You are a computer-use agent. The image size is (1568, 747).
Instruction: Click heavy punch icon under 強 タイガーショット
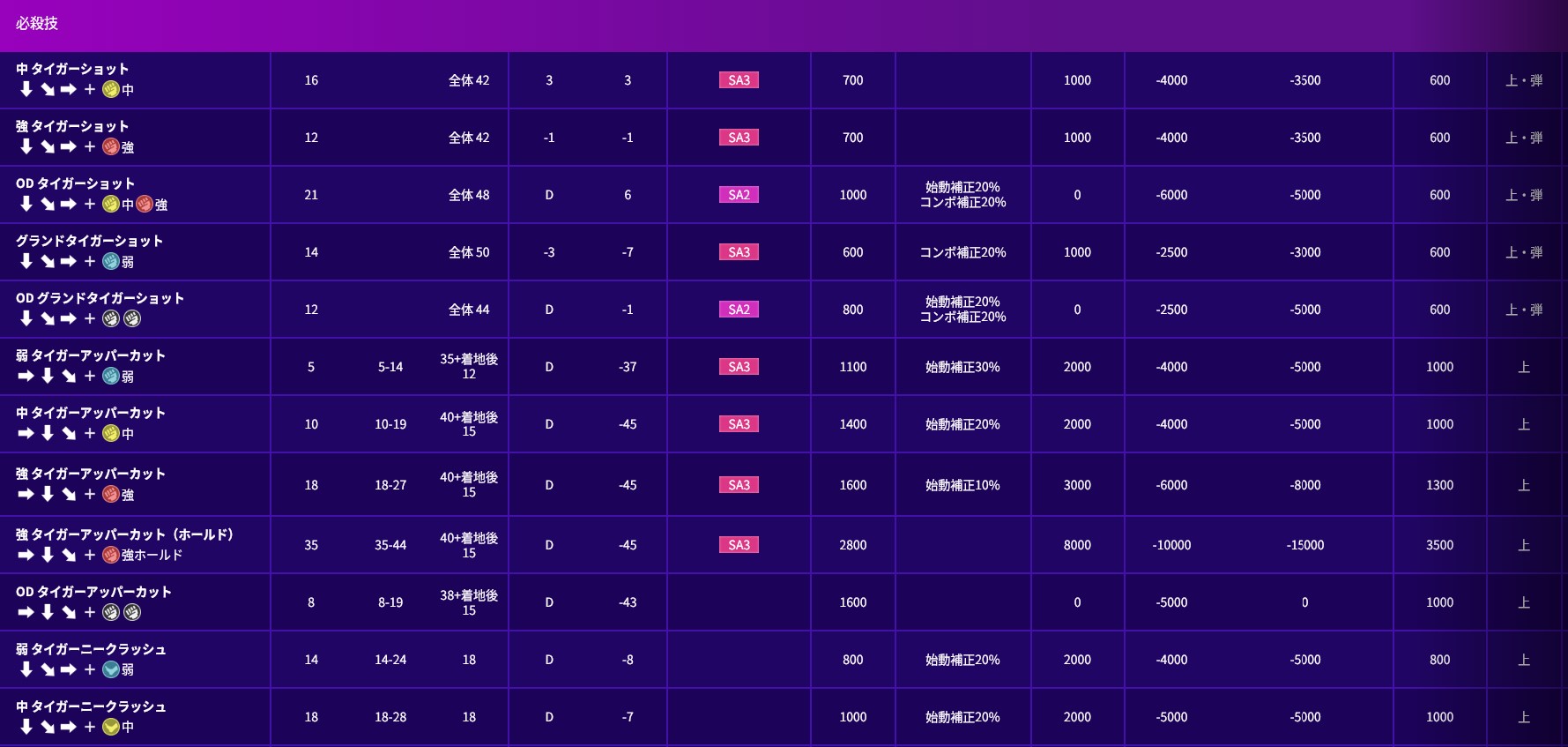[x=111, y=146]
